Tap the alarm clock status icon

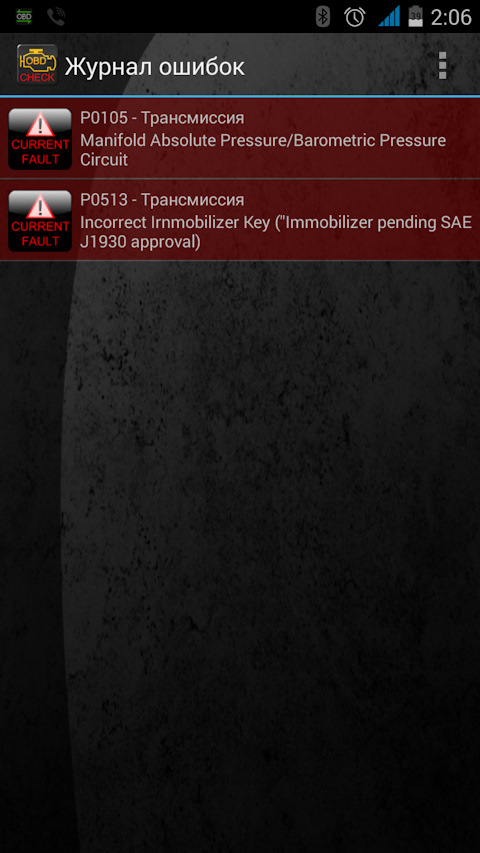pyautogui.click(x=354, y=17)
